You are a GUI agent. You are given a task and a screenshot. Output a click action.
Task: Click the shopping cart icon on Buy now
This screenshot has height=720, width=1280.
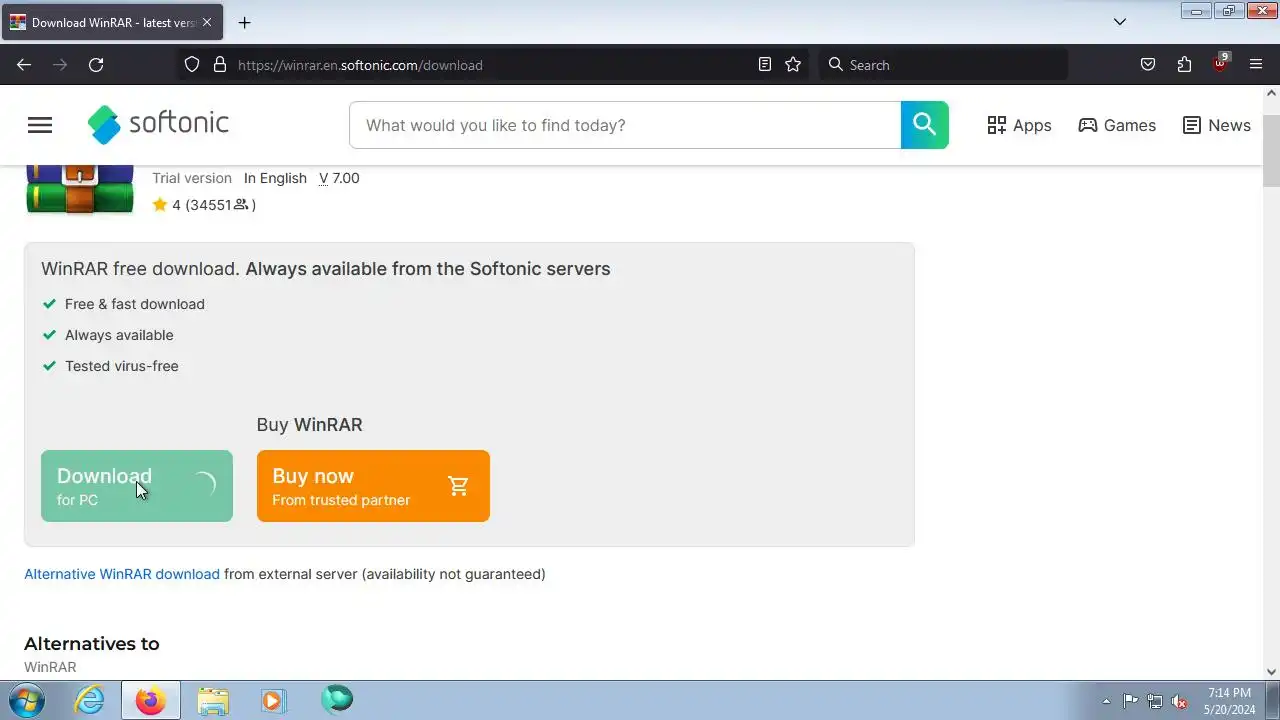tap(458, 486)
